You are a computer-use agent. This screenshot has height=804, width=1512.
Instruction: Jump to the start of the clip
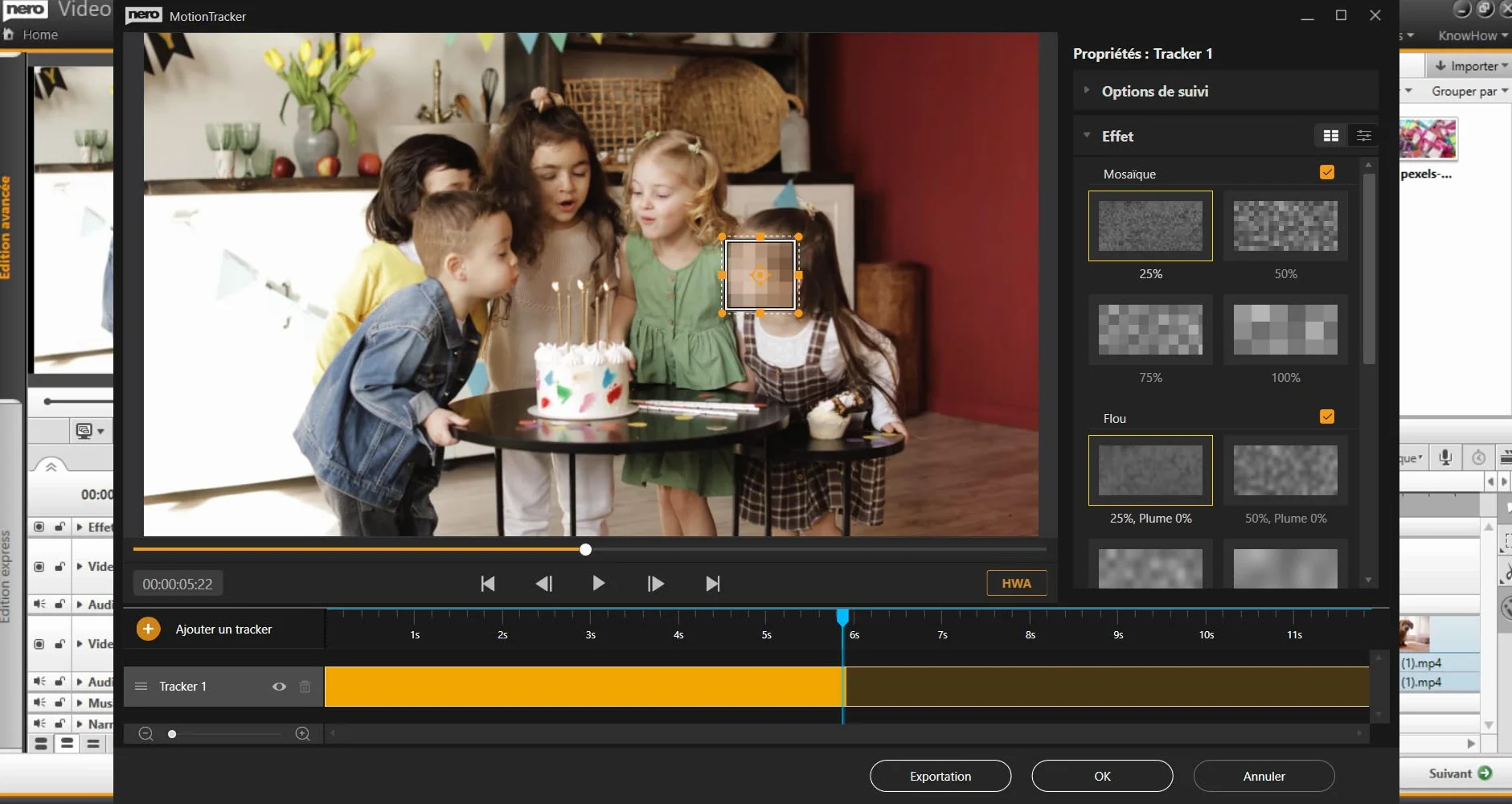click(488, 584)
